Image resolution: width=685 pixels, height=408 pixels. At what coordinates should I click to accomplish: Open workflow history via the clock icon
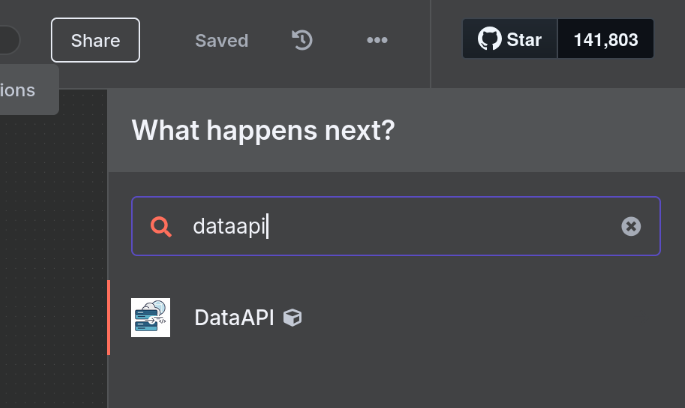[302, 40]
